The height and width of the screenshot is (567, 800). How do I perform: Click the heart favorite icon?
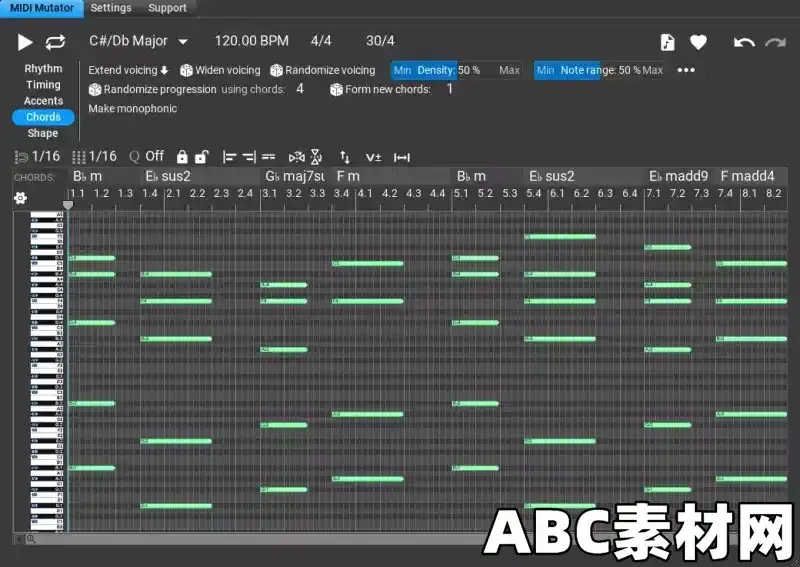(698, 42)
